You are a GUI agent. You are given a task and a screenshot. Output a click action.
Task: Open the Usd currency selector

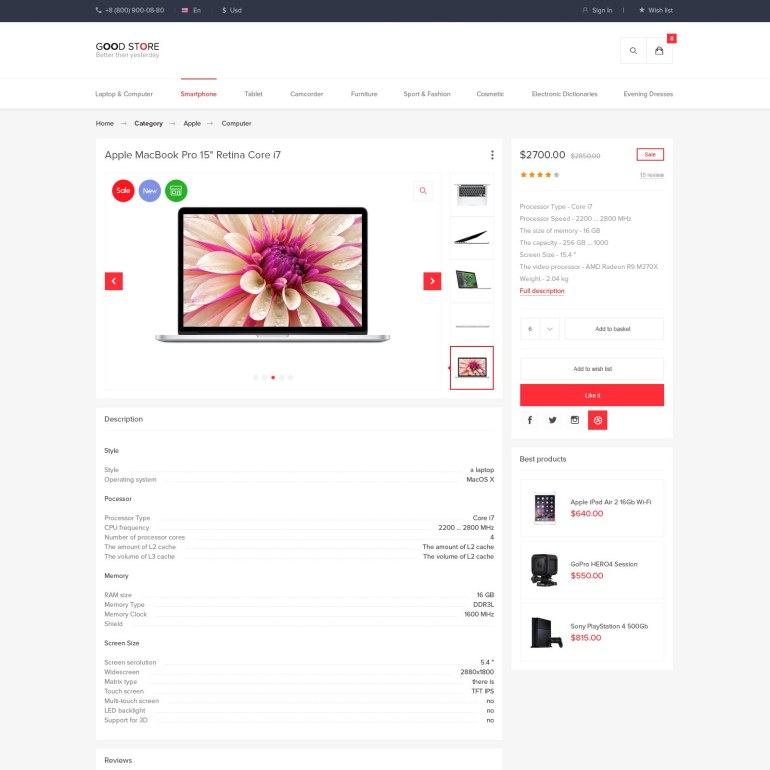[232, 10]
